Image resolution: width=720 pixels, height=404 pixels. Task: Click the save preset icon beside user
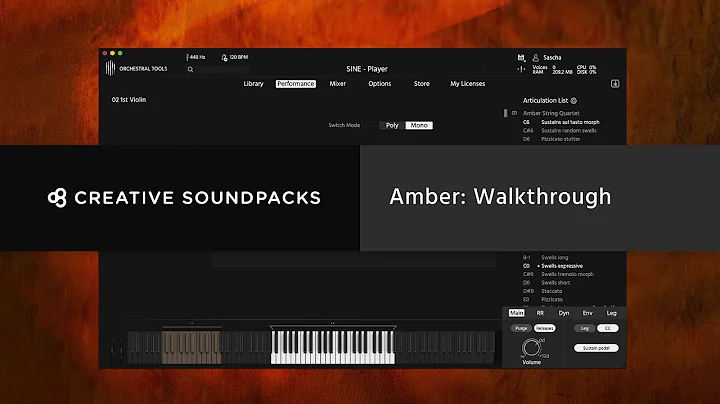521,57
